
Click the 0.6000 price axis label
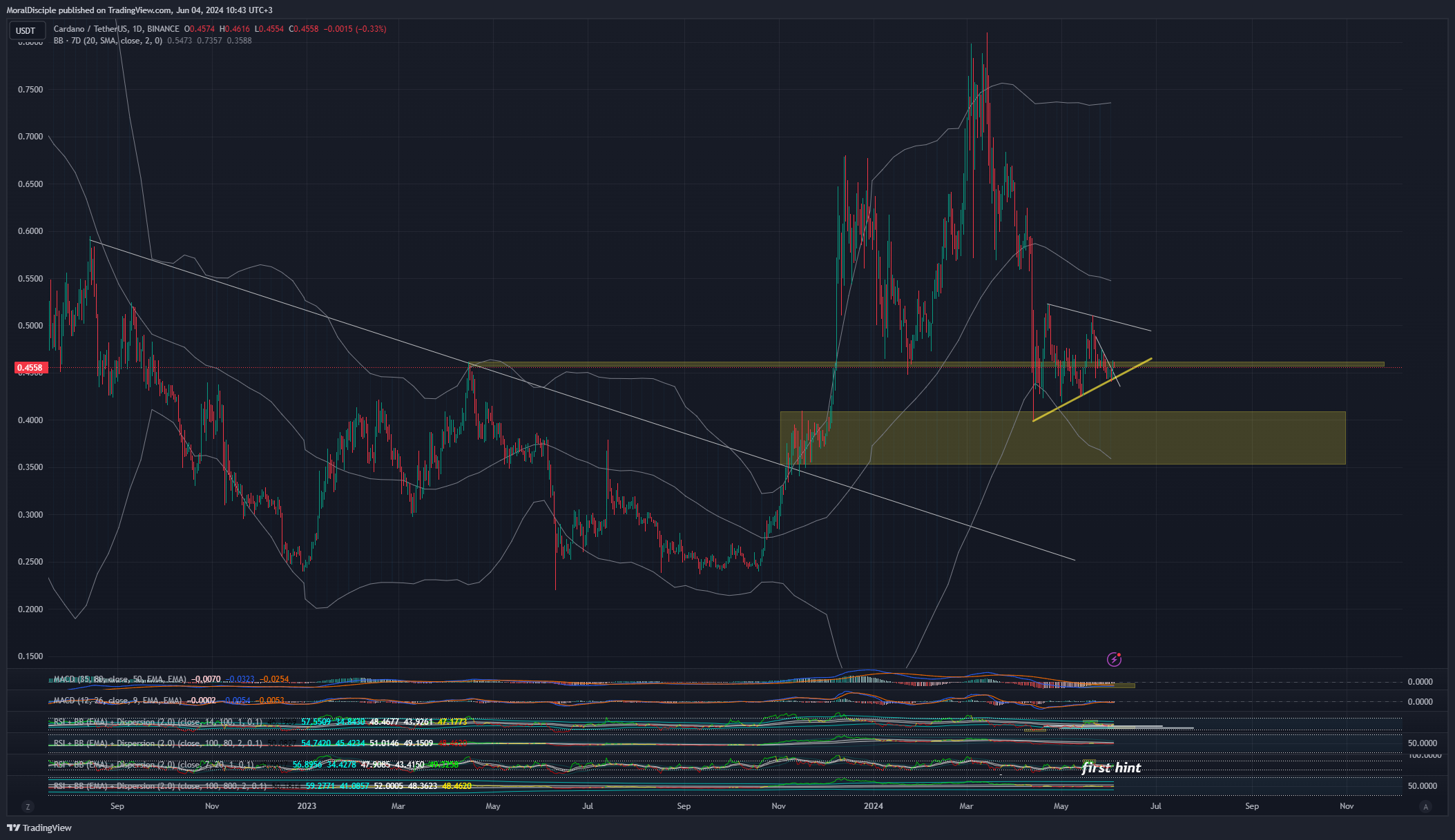click(30, 231)
